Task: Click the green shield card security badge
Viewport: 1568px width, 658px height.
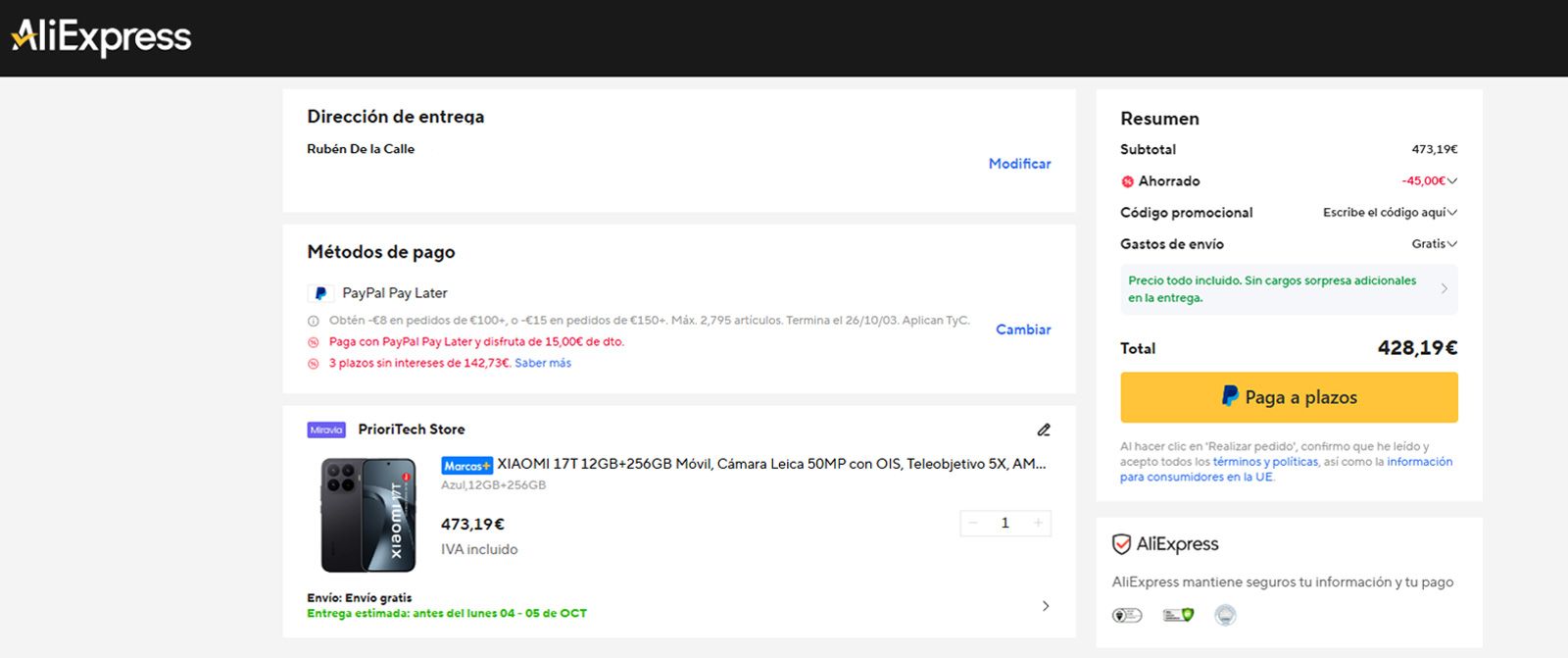Action: pyautogui.click(x=1178, y=615)
